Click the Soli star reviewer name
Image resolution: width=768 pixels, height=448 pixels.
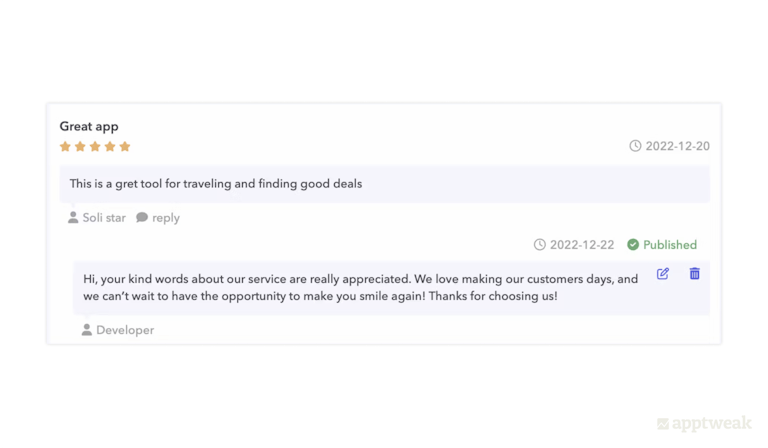104,218
